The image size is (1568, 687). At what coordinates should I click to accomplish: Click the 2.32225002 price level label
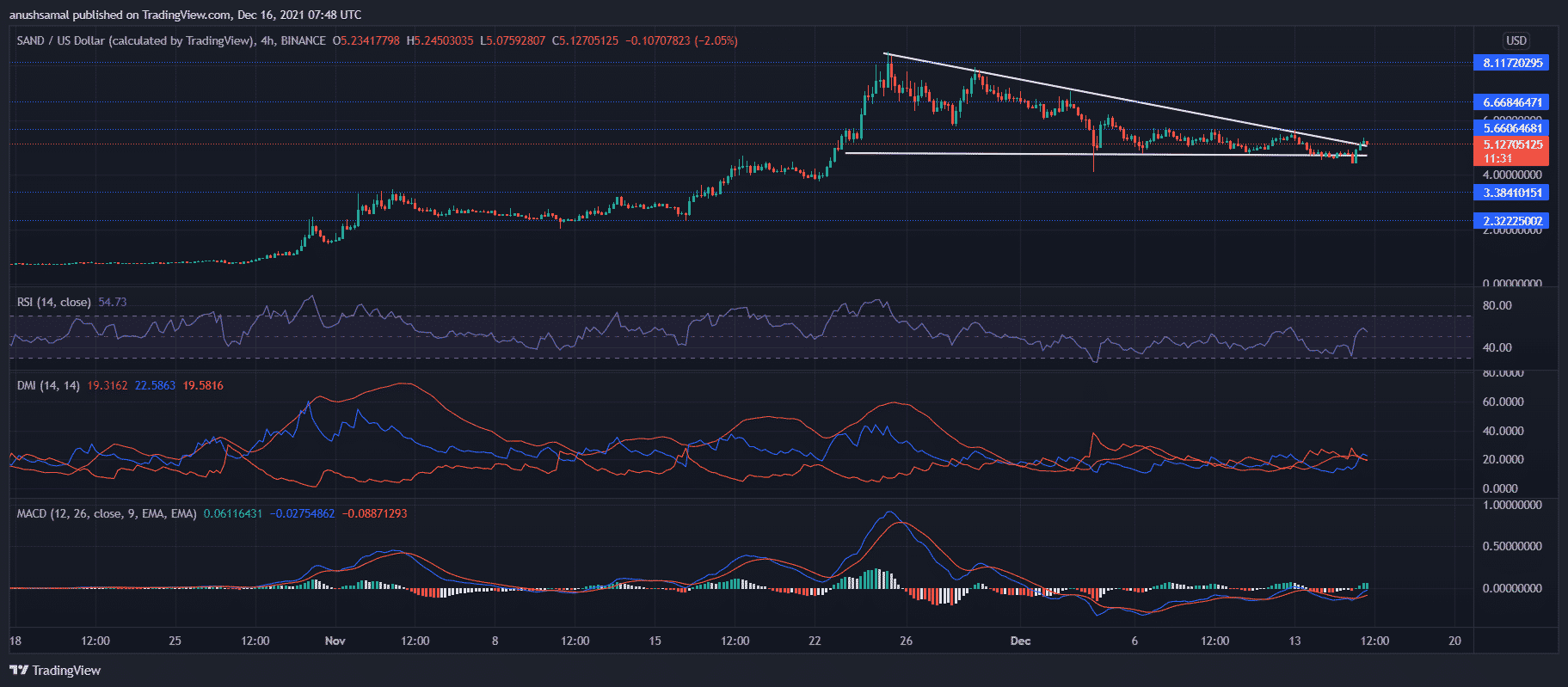1512,221
